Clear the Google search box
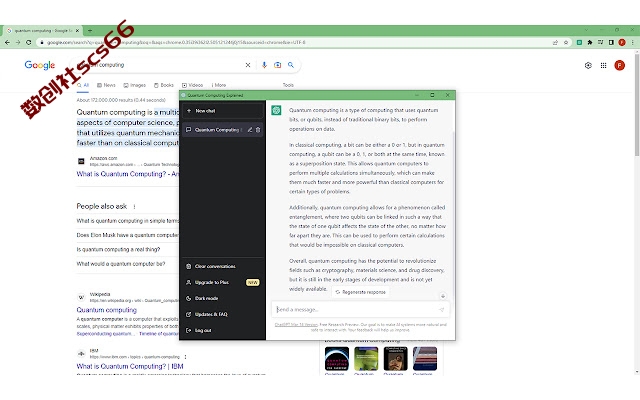Screen dimensions: 640x400 (248, 65)
